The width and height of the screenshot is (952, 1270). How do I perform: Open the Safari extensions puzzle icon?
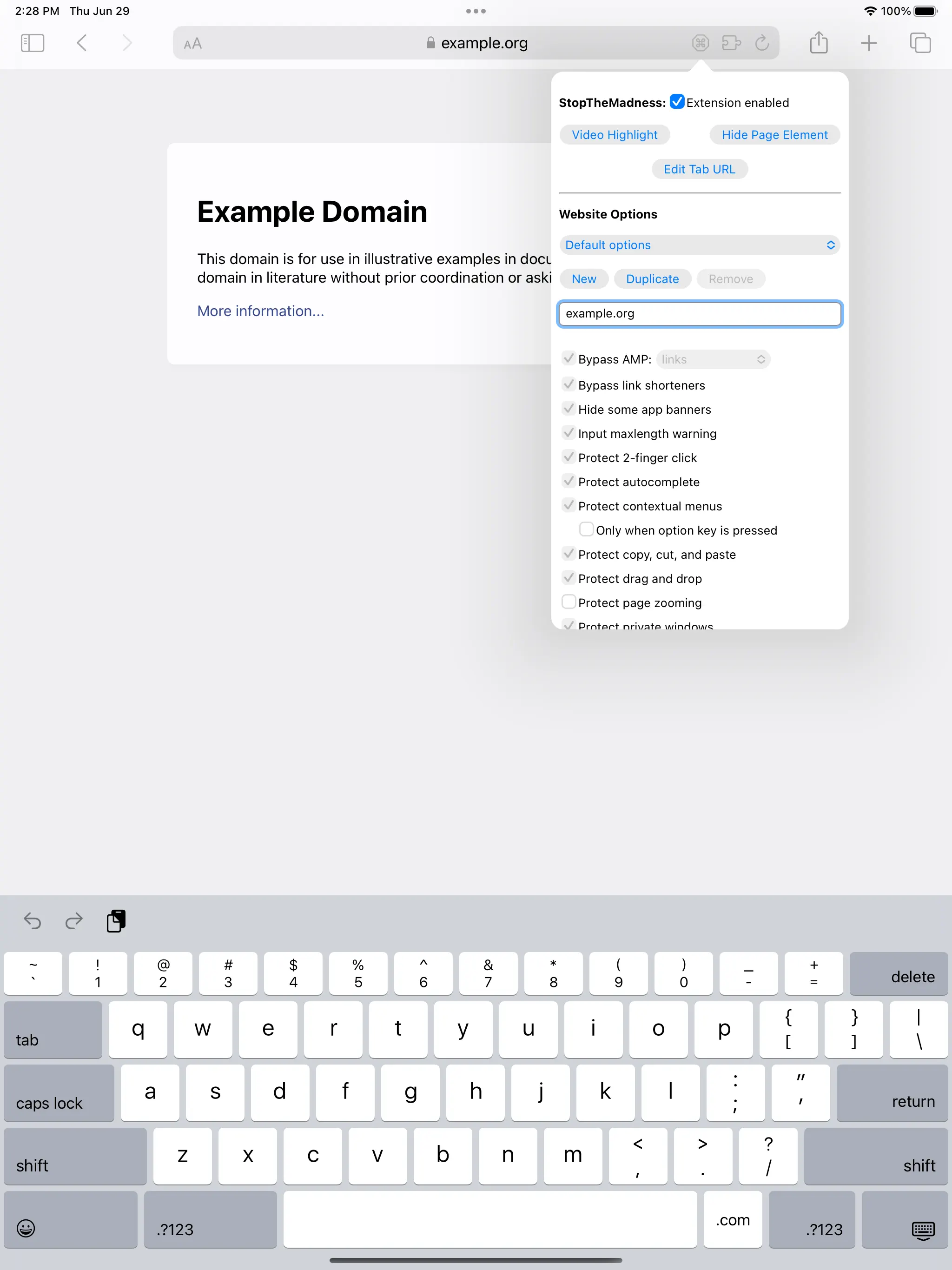731,43
